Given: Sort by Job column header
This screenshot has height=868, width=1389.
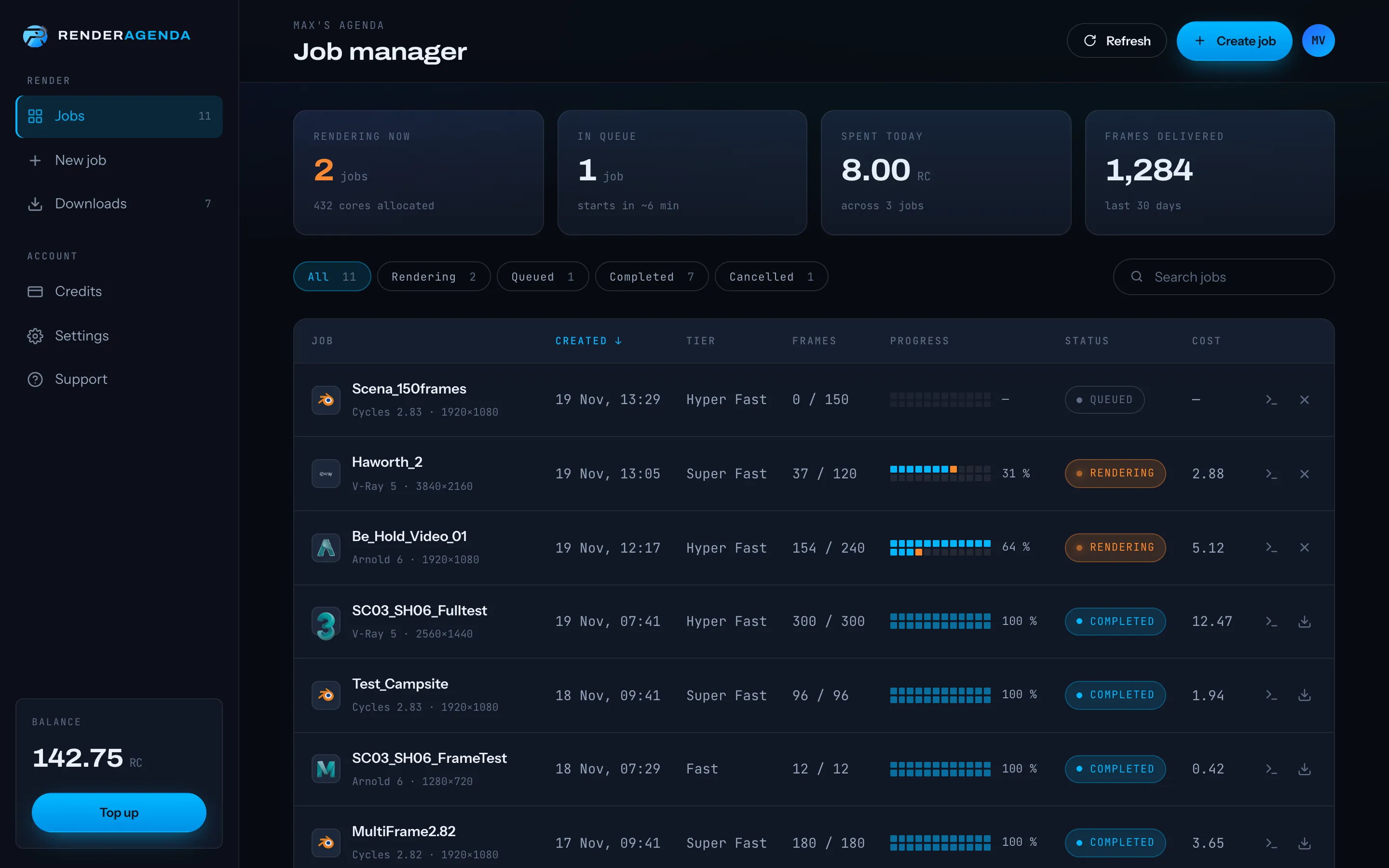Looking at the screenshot, I should click(322, 341).
